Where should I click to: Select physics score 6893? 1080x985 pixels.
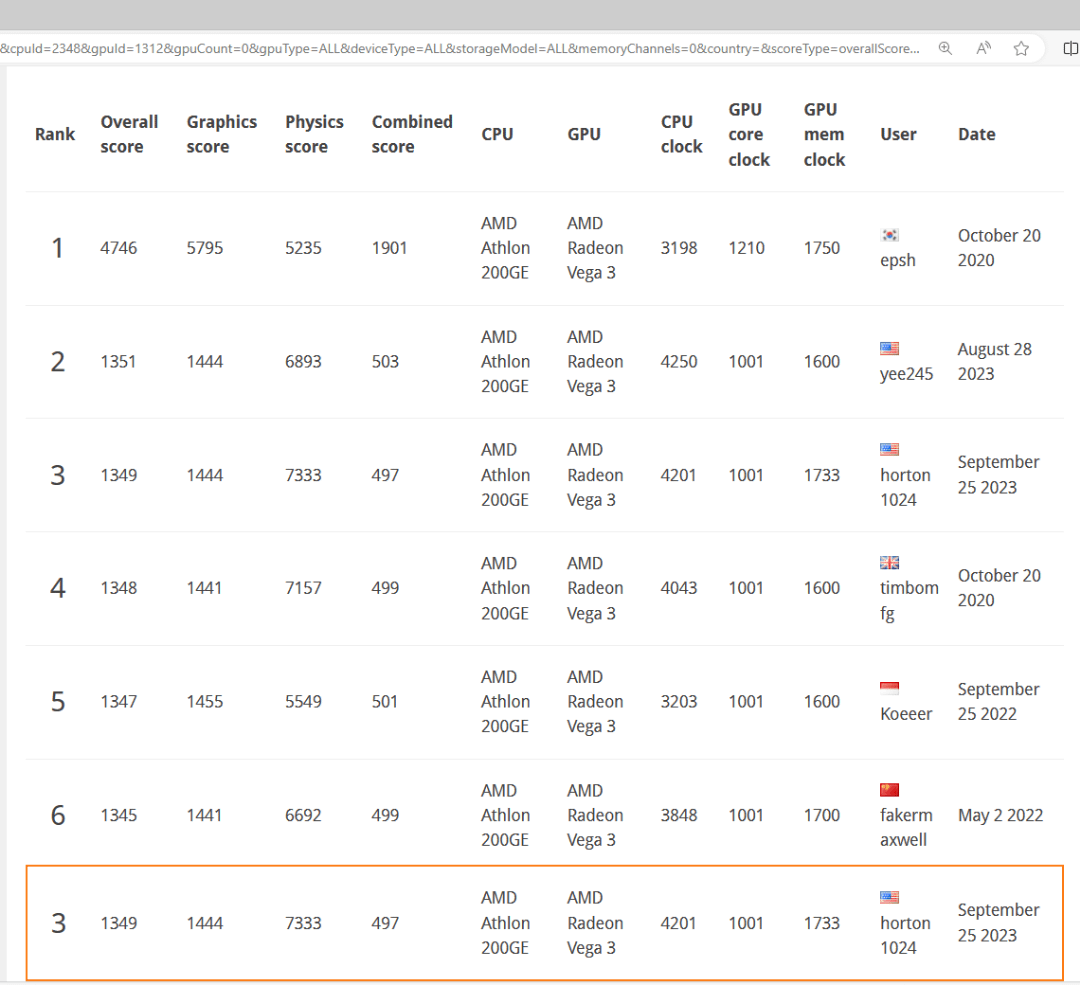click(303, 362)
